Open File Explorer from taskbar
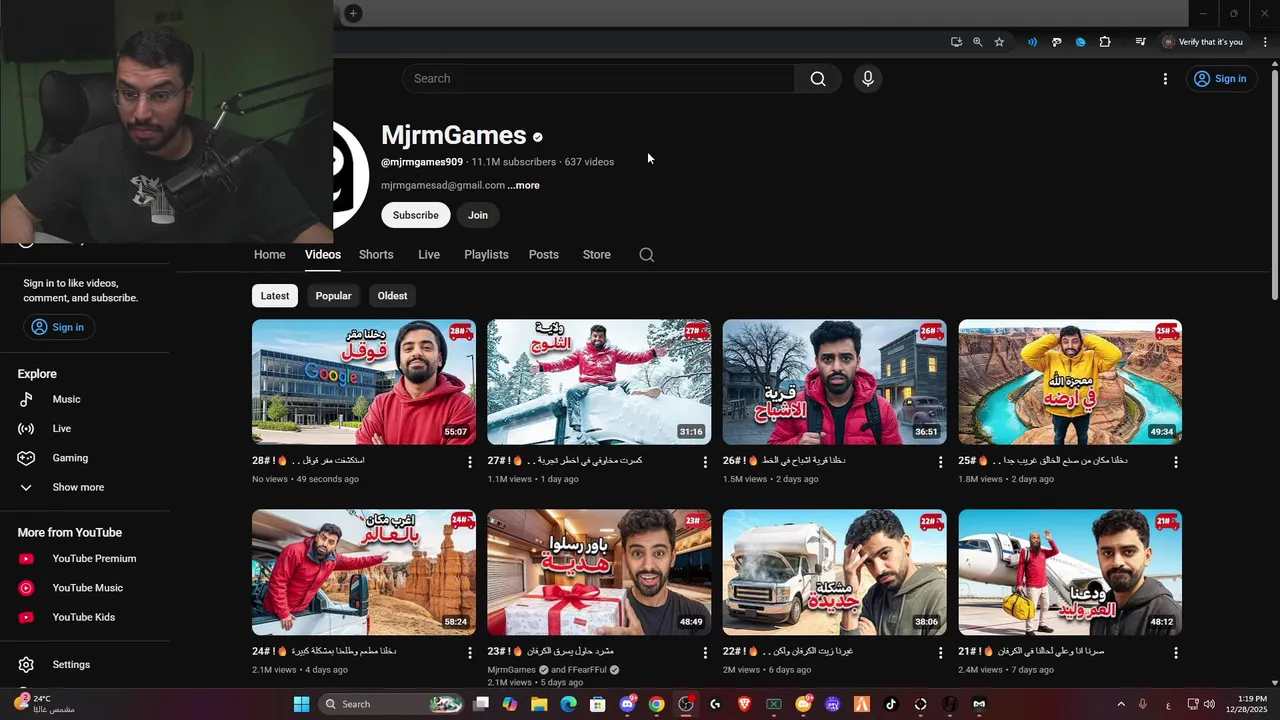Screen dimensions: 1280x720 (539, 704)
